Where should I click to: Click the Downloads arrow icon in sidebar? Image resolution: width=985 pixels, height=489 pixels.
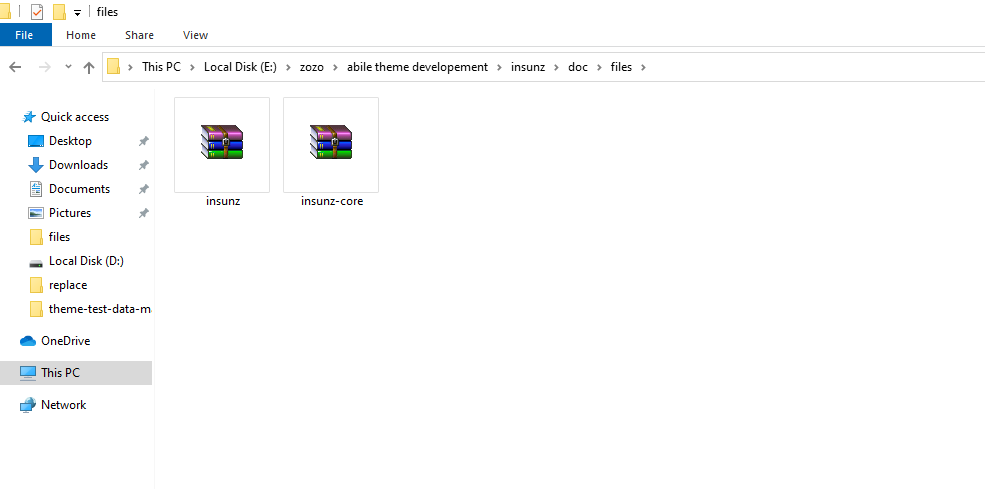(x=36, y=165)
